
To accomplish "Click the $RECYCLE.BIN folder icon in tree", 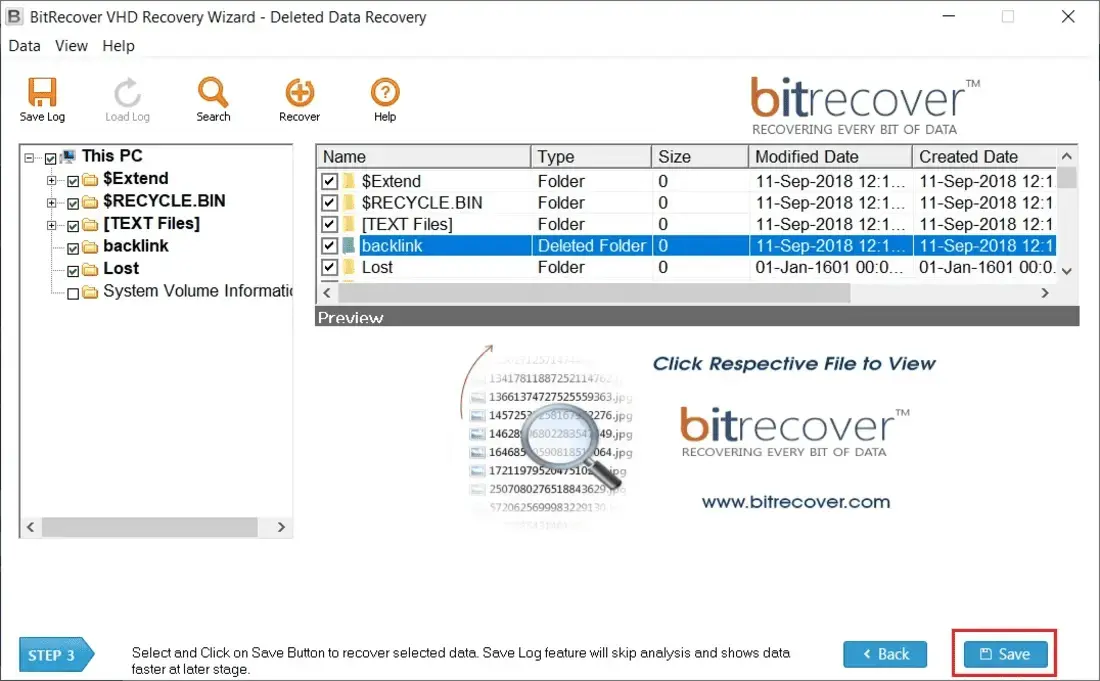I will tap(90, 202).
